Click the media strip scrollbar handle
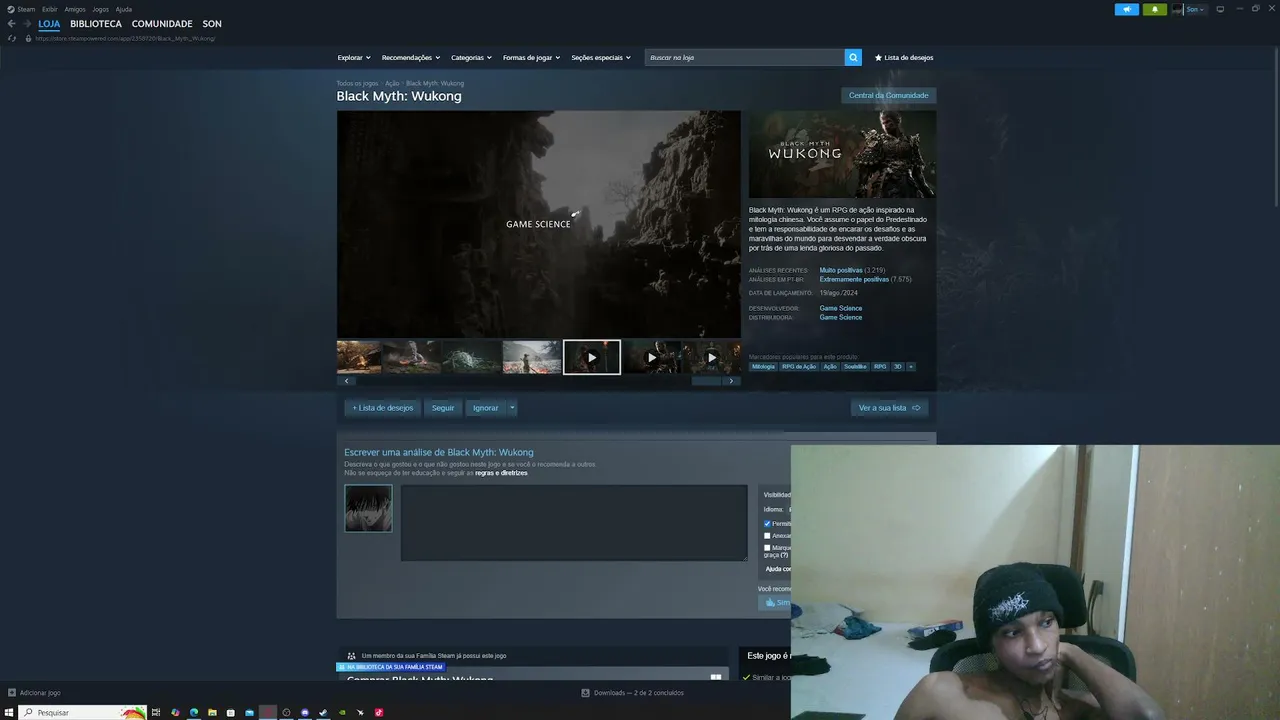The height and width of the screenshot is (720, 1280). (x=706, y=381)
